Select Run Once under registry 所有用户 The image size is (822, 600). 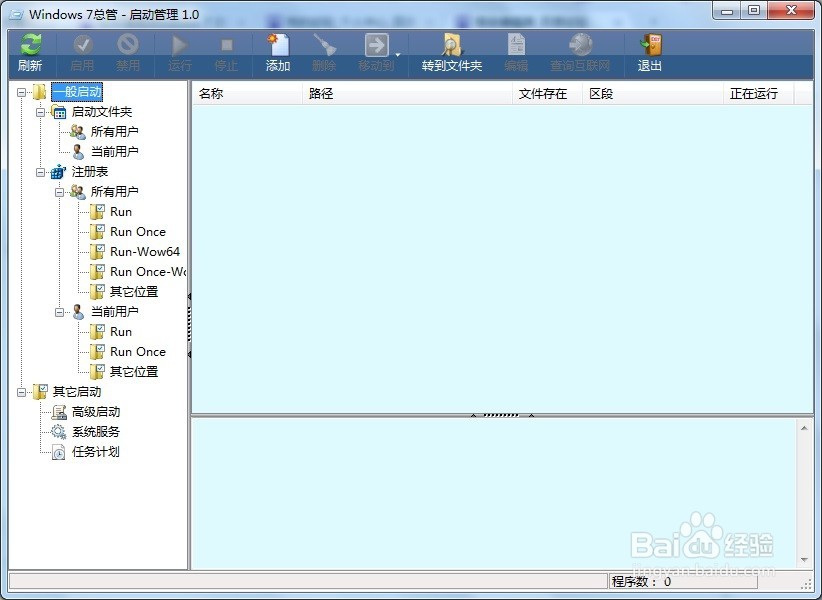[138, 232]
